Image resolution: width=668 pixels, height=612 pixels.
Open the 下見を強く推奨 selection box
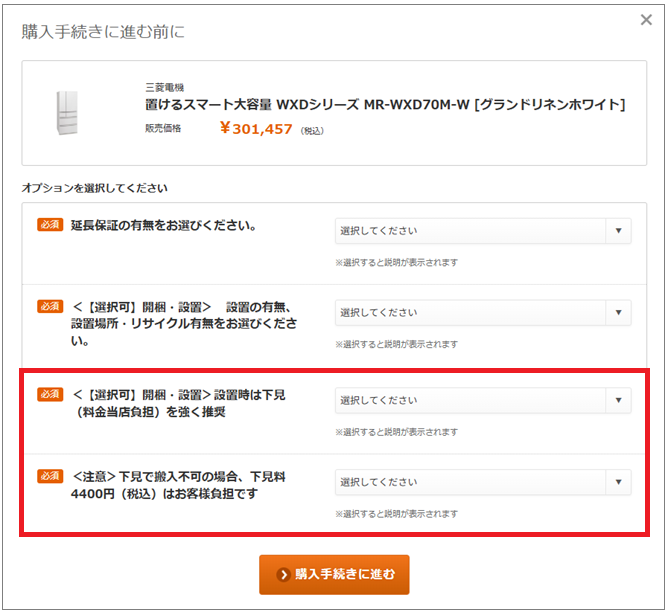pos(470,400)
